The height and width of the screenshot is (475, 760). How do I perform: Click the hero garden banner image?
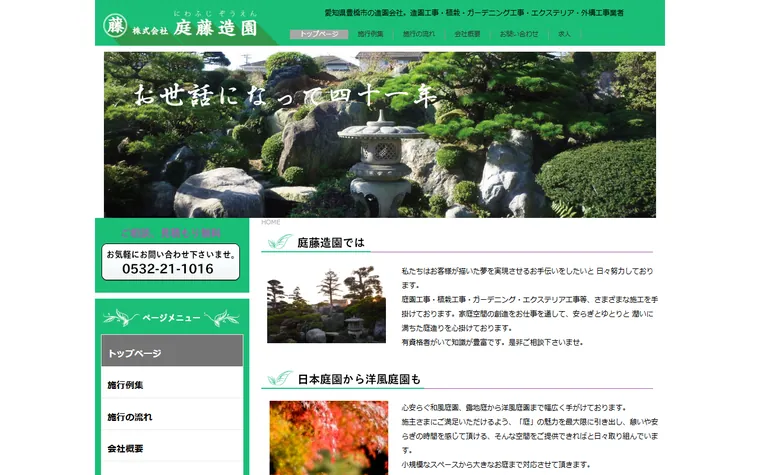coord(380,134)
